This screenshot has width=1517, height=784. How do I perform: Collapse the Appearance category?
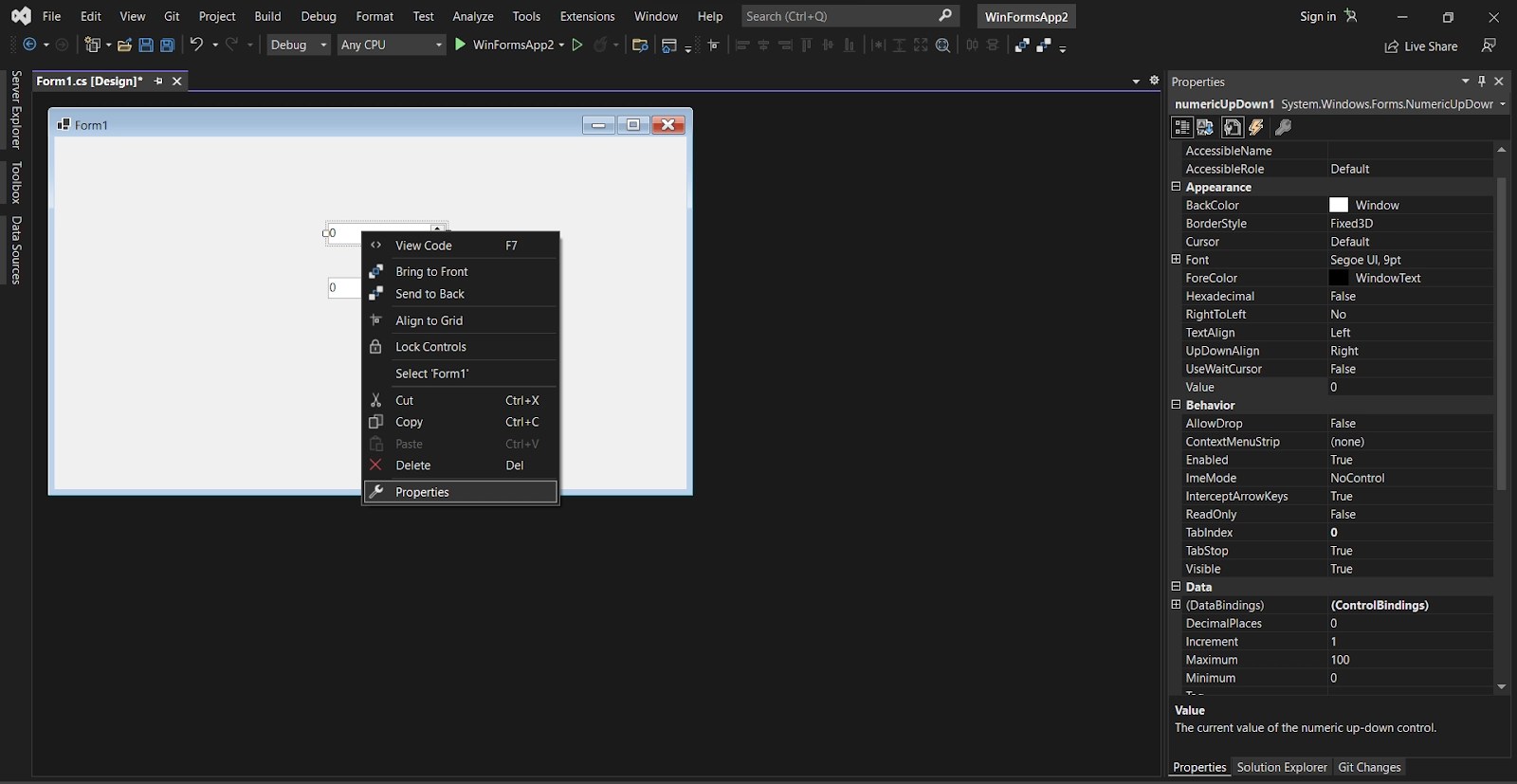point(1176,187)
